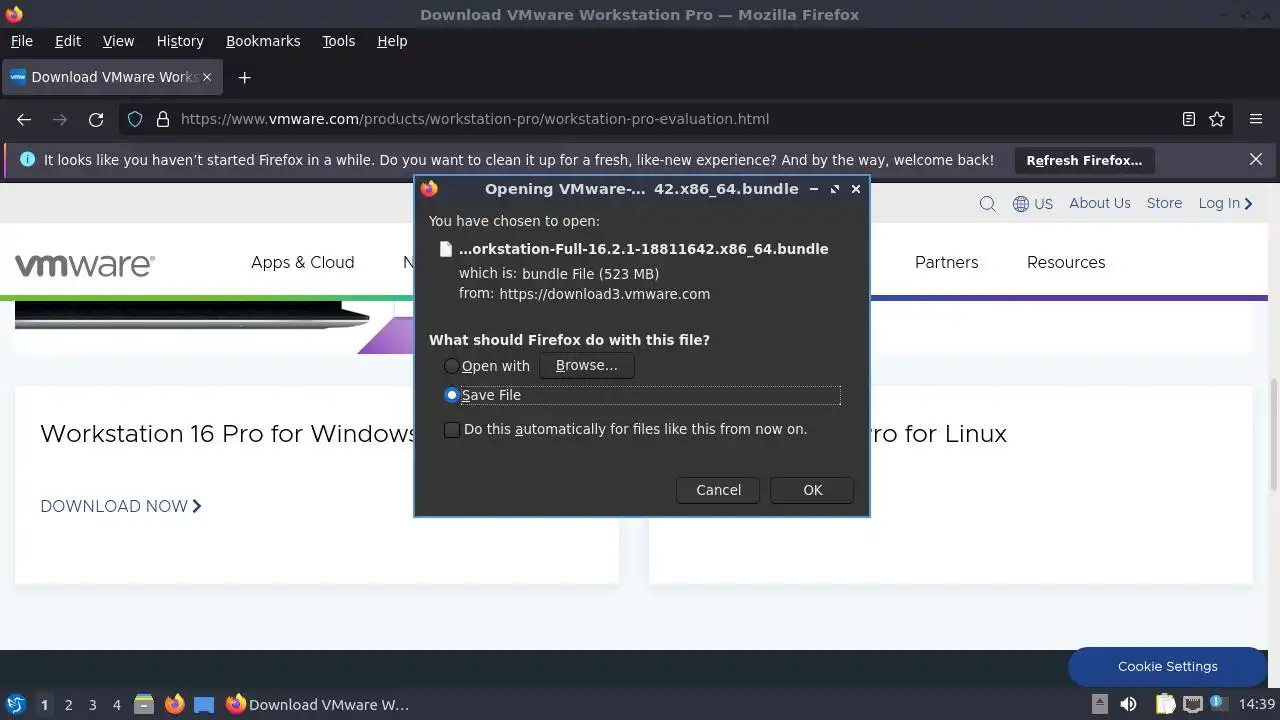Open a new tab with the plus icon
This screenshot has width=1280, height=720.
tap(244, 77)
